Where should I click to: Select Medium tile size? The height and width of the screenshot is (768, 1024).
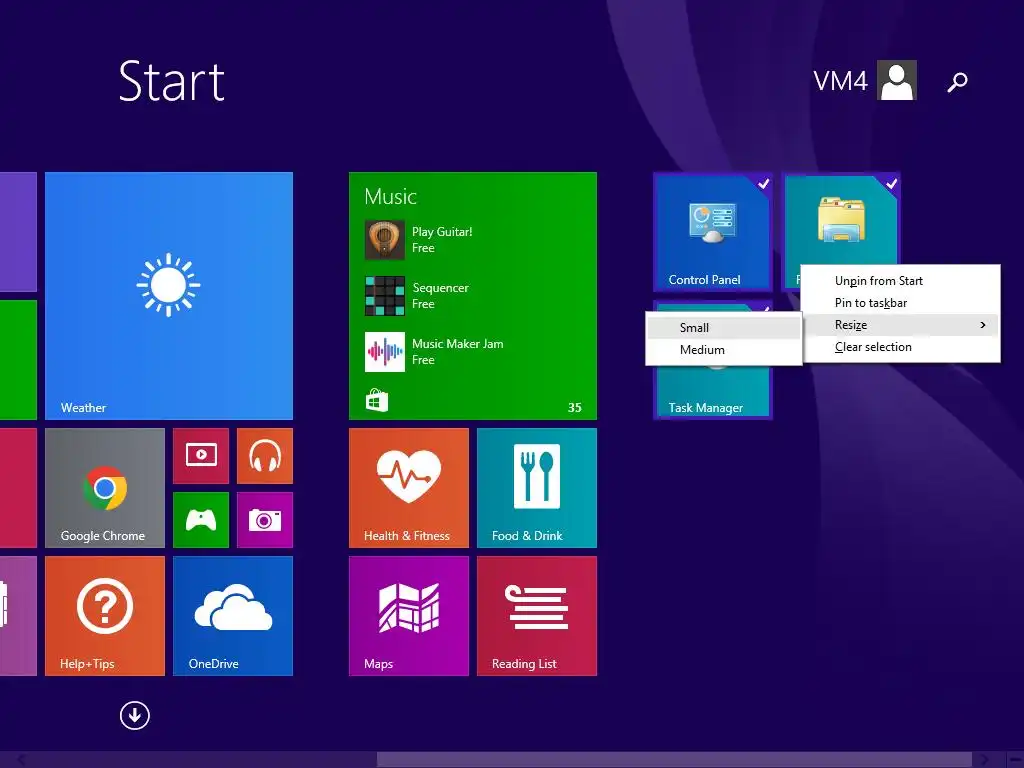pos(724,350)
